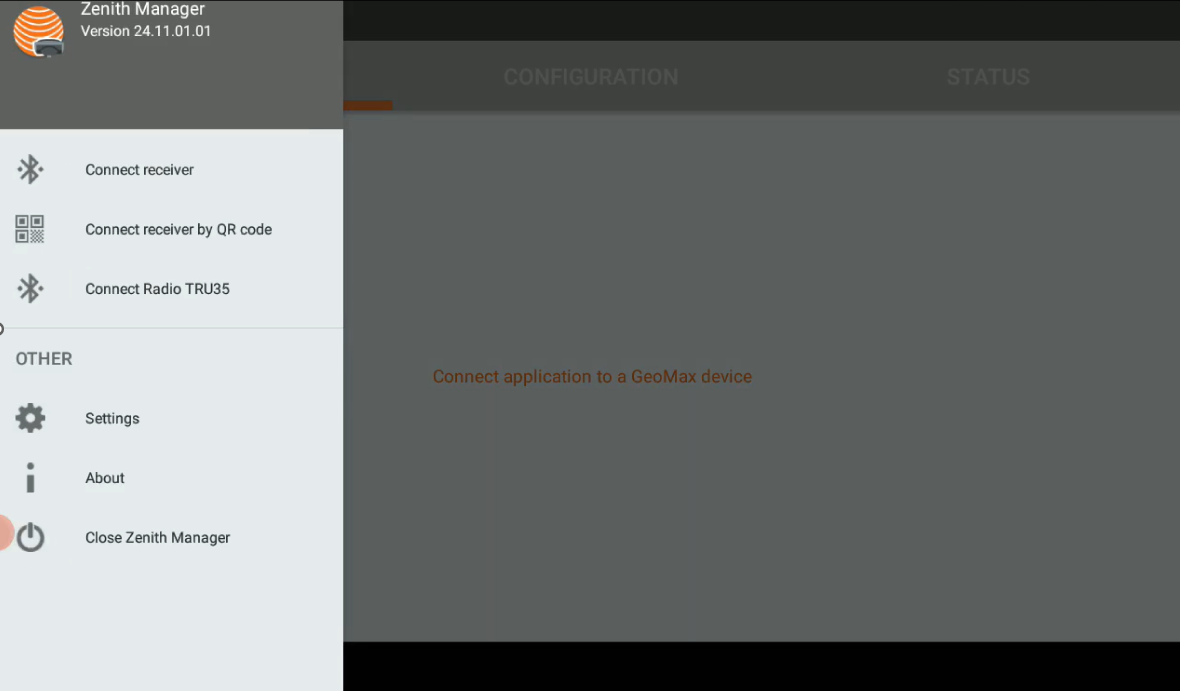
Task: Click the Zenith Manager title text
Action: click(x=142, y=10)
